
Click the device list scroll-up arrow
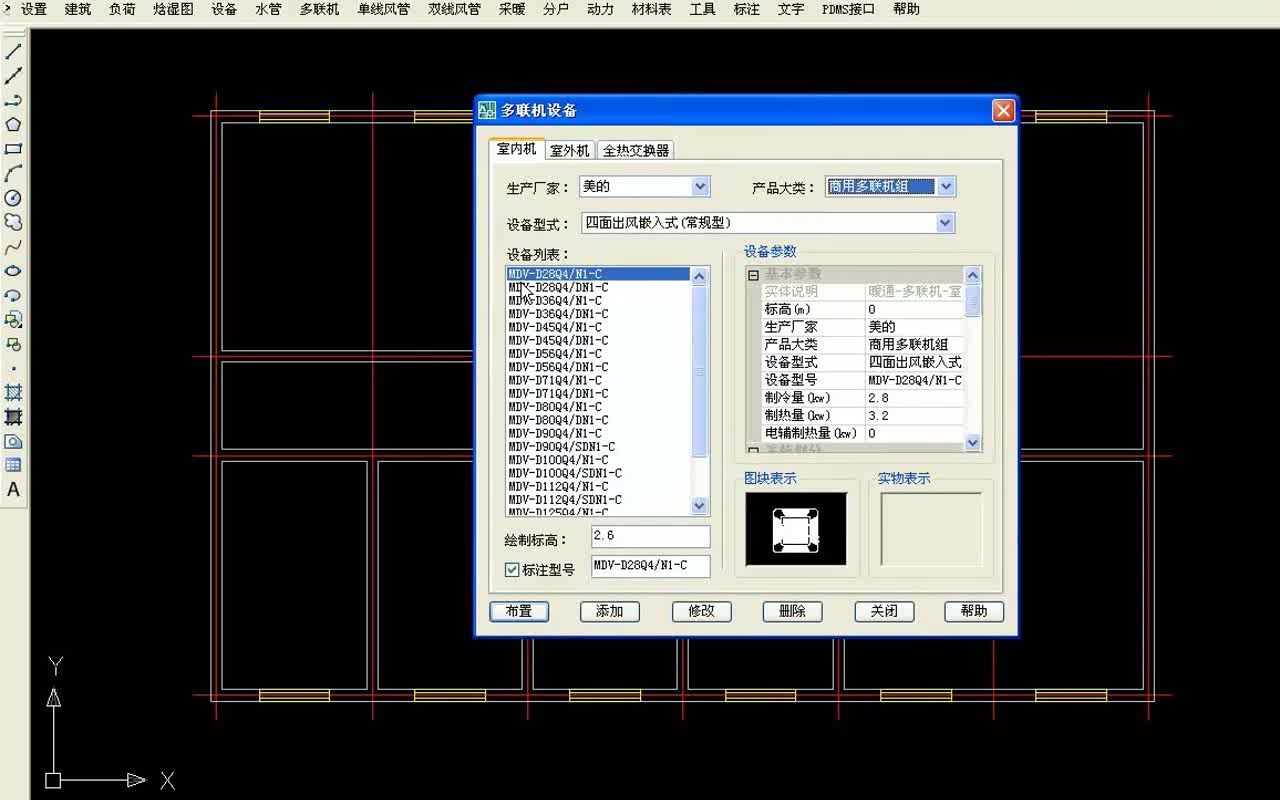[699, 275]
